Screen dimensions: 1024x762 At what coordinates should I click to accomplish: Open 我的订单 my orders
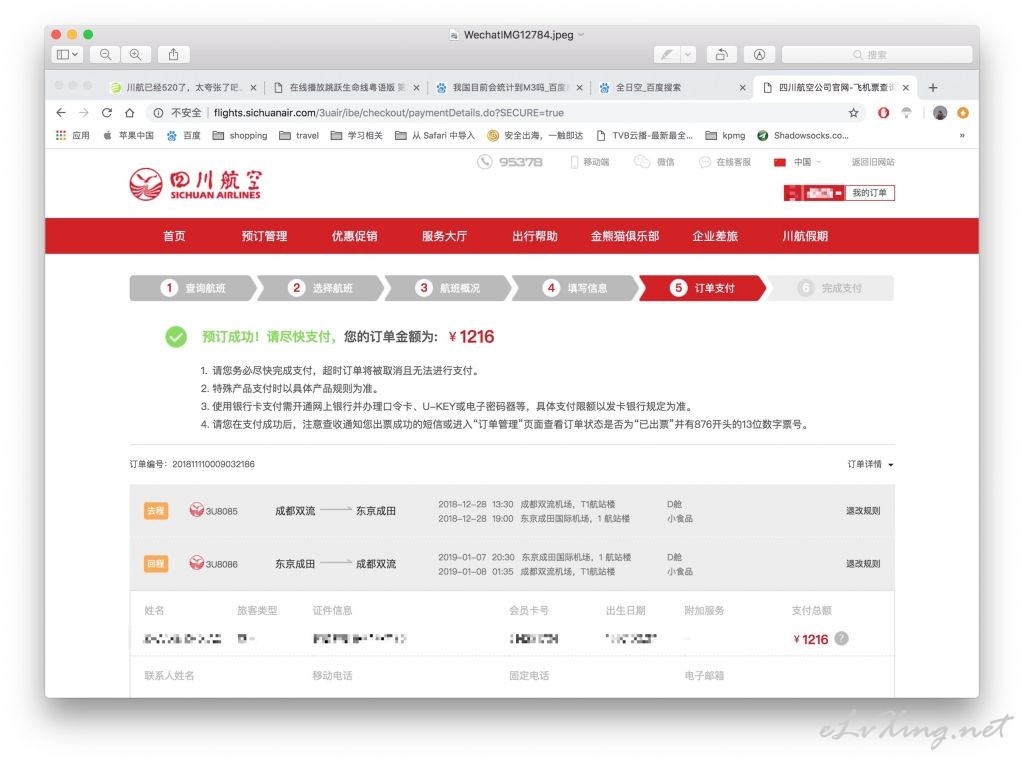[869, 193]
